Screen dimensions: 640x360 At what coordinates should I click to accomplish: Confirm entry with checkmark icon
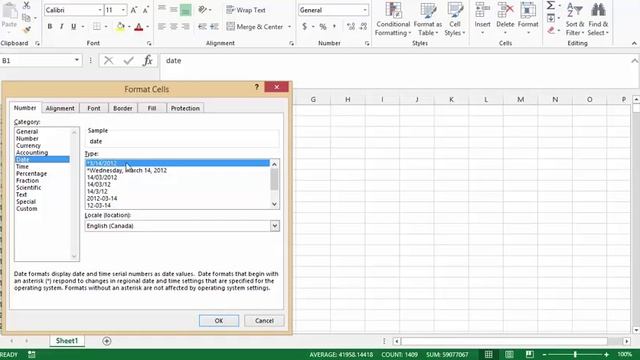pyautogui.click(x=129, y=61)
